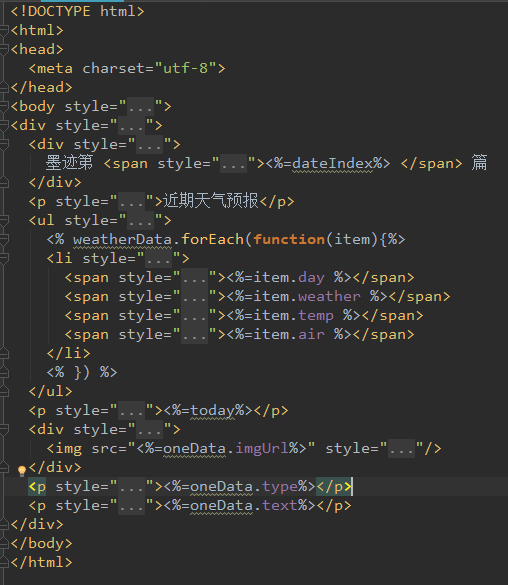The height and width of the screenshot is (585, 508).
Task: Toggle fold marker beside </html> line
Action: click(3, 563)
